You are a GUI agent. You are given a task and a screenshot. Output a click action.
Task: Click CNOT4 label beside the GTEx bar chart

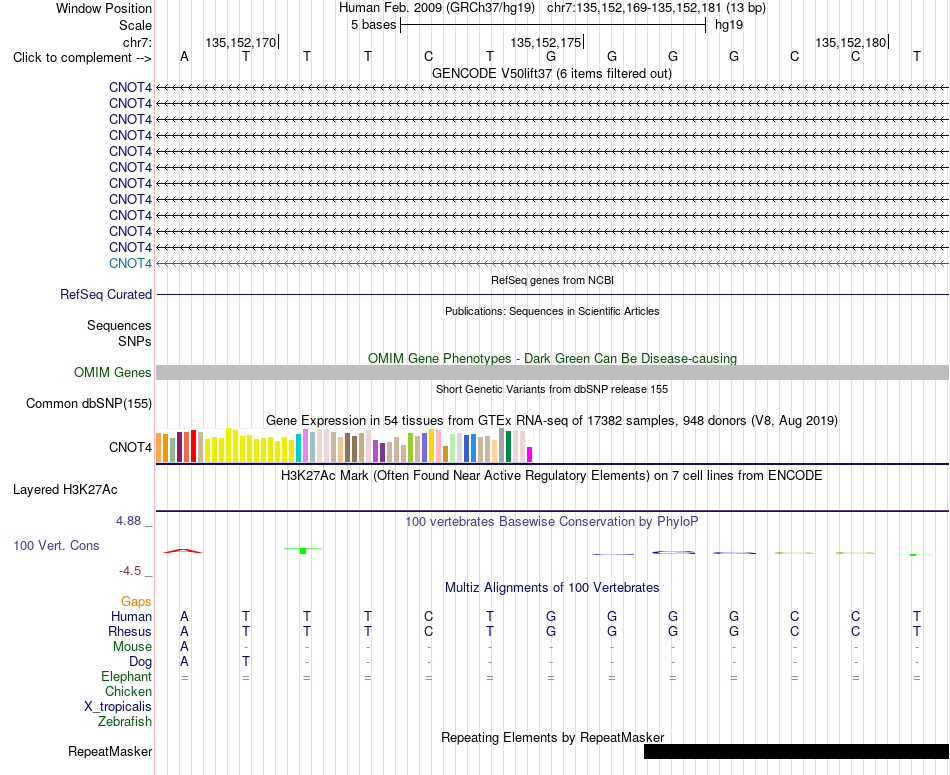(130, 447)
